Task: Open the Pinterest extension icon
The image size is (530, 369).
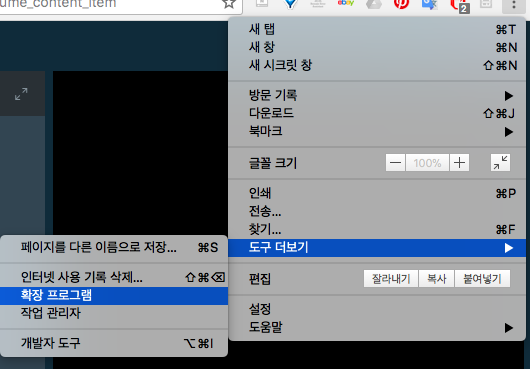Action: point(402,3)
